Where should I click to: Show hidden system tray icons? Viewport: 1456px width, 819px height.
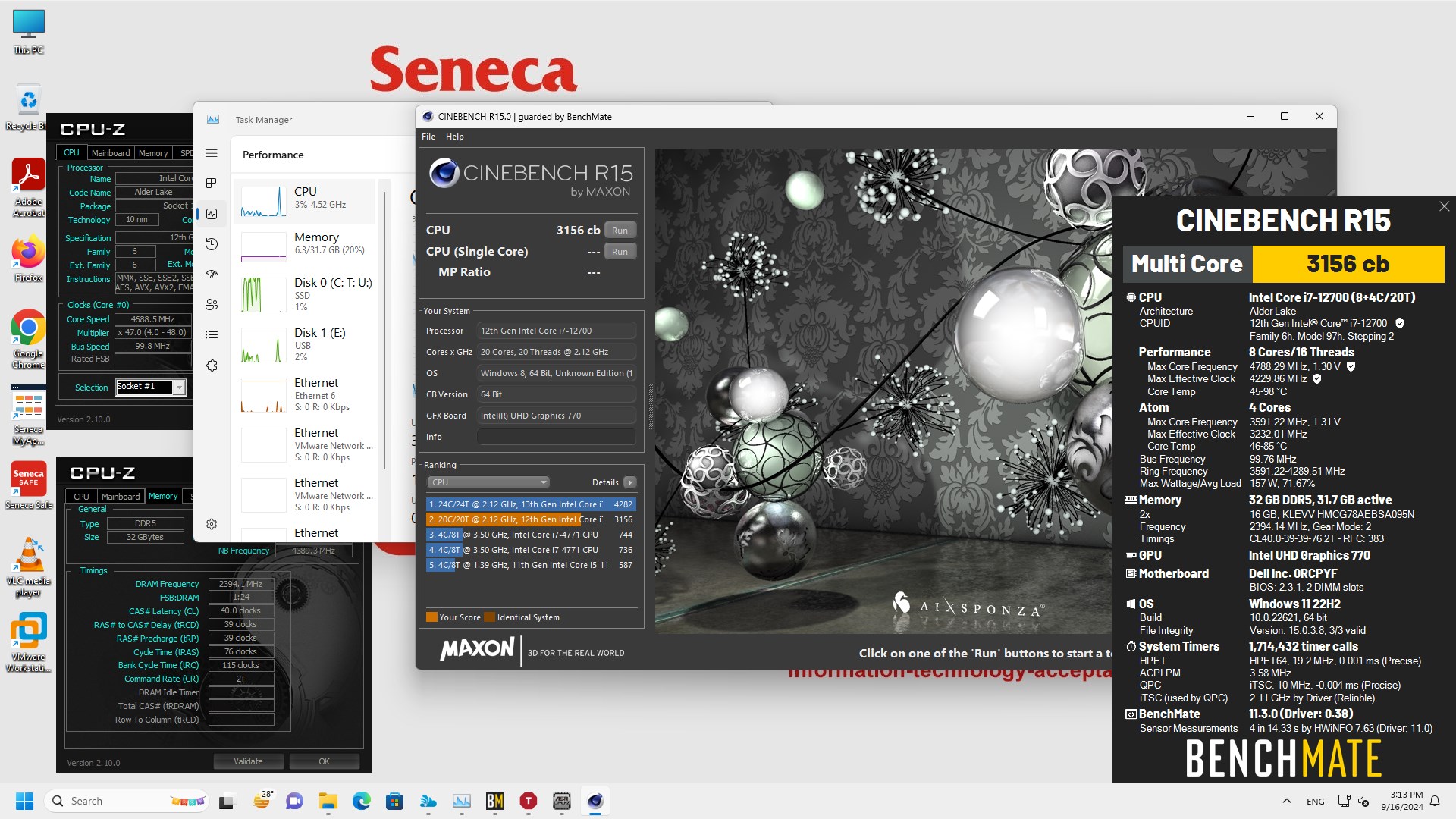(x=1287, y=801)
